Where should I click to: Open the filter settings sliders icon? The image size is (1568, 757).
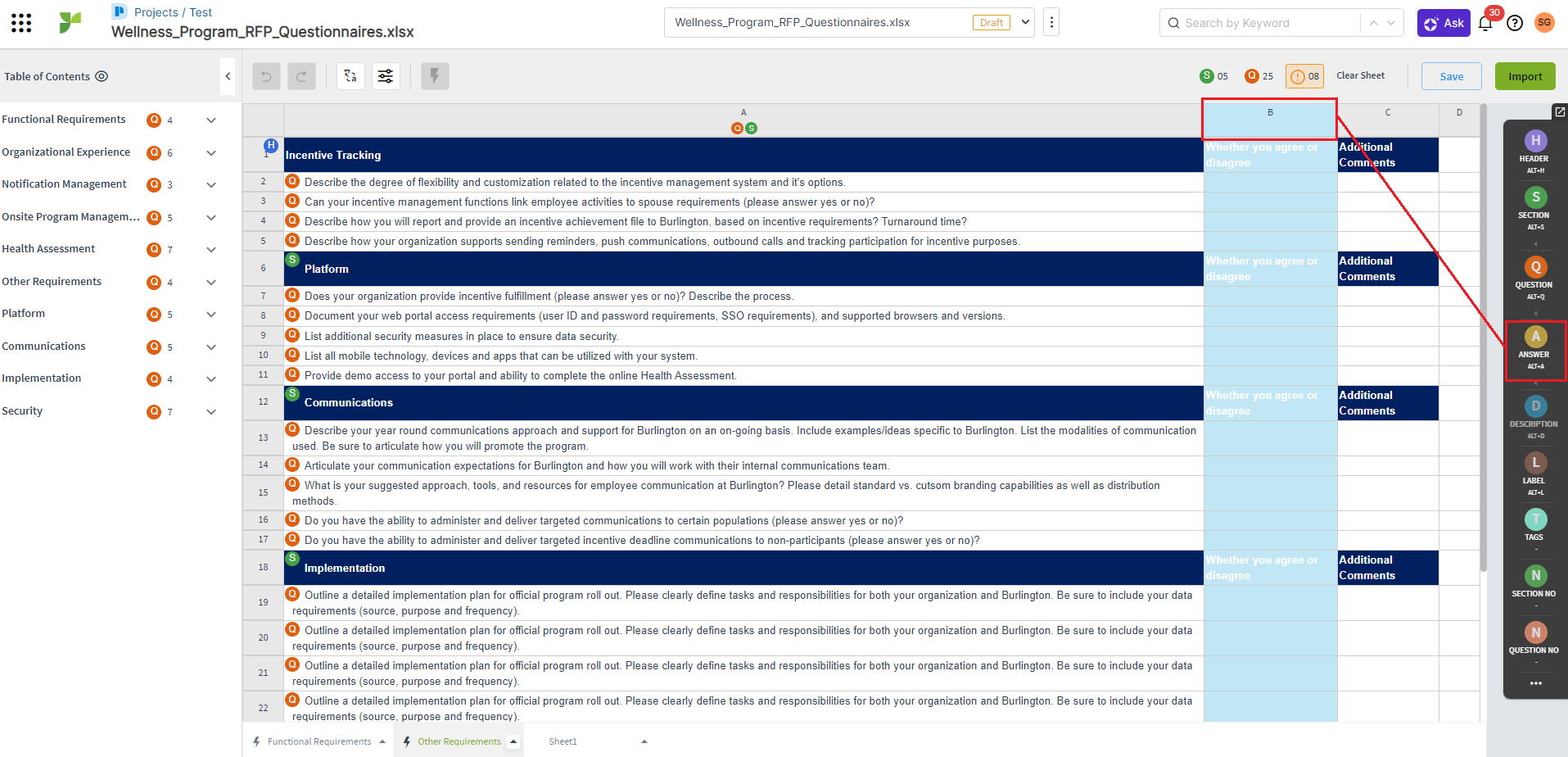pos(386,76)
